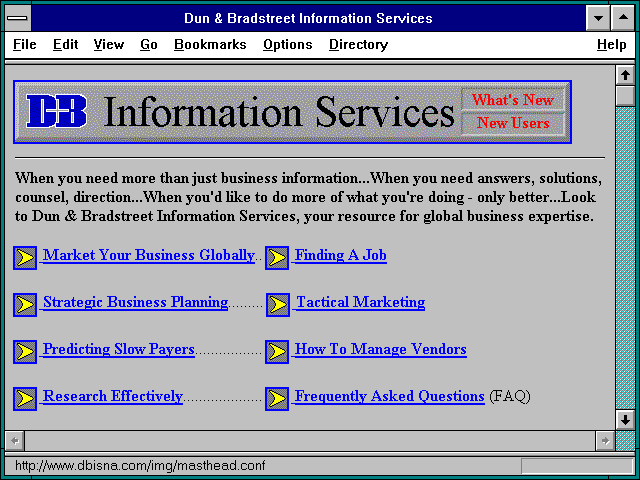Open the window control menu box
Image resolution: width=640 pixels, height=480 pixels.
[x=18, y=18]
